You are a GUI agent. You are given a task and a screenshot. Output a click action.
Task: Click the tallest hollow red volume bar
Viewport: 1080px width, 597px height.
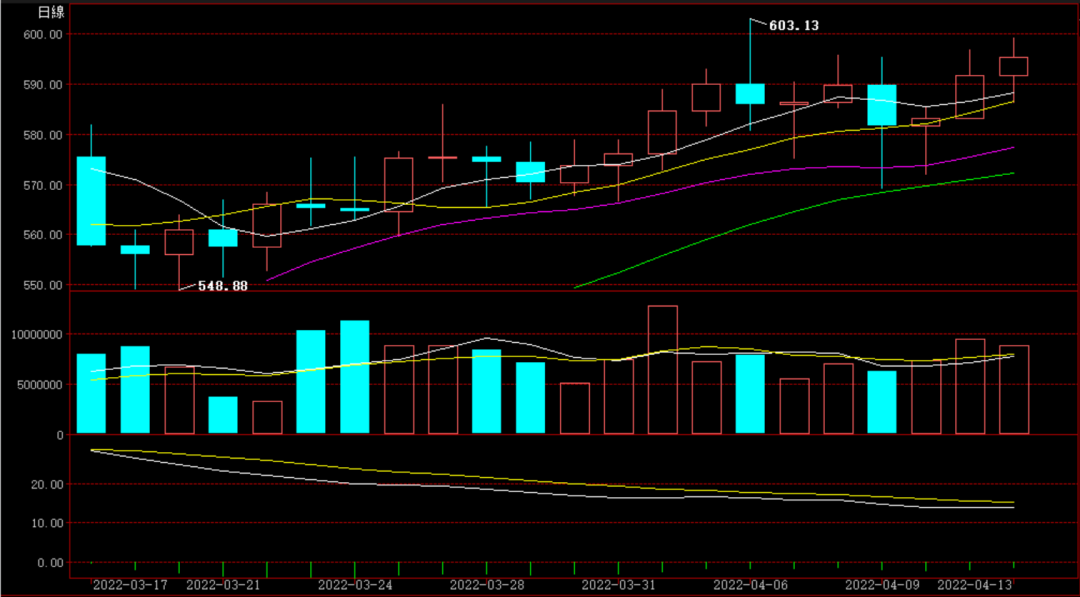(663, 370)
